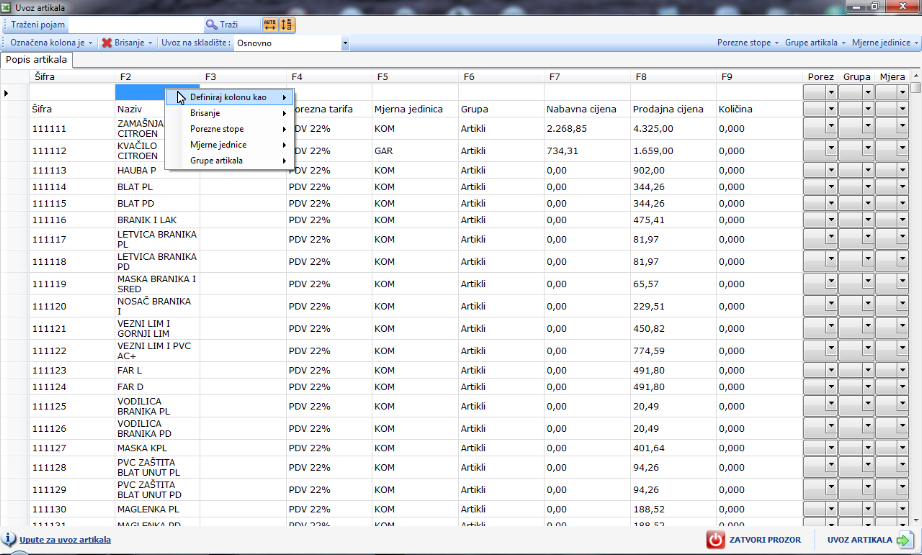Select GAR unit cell in row 111112

415,151
